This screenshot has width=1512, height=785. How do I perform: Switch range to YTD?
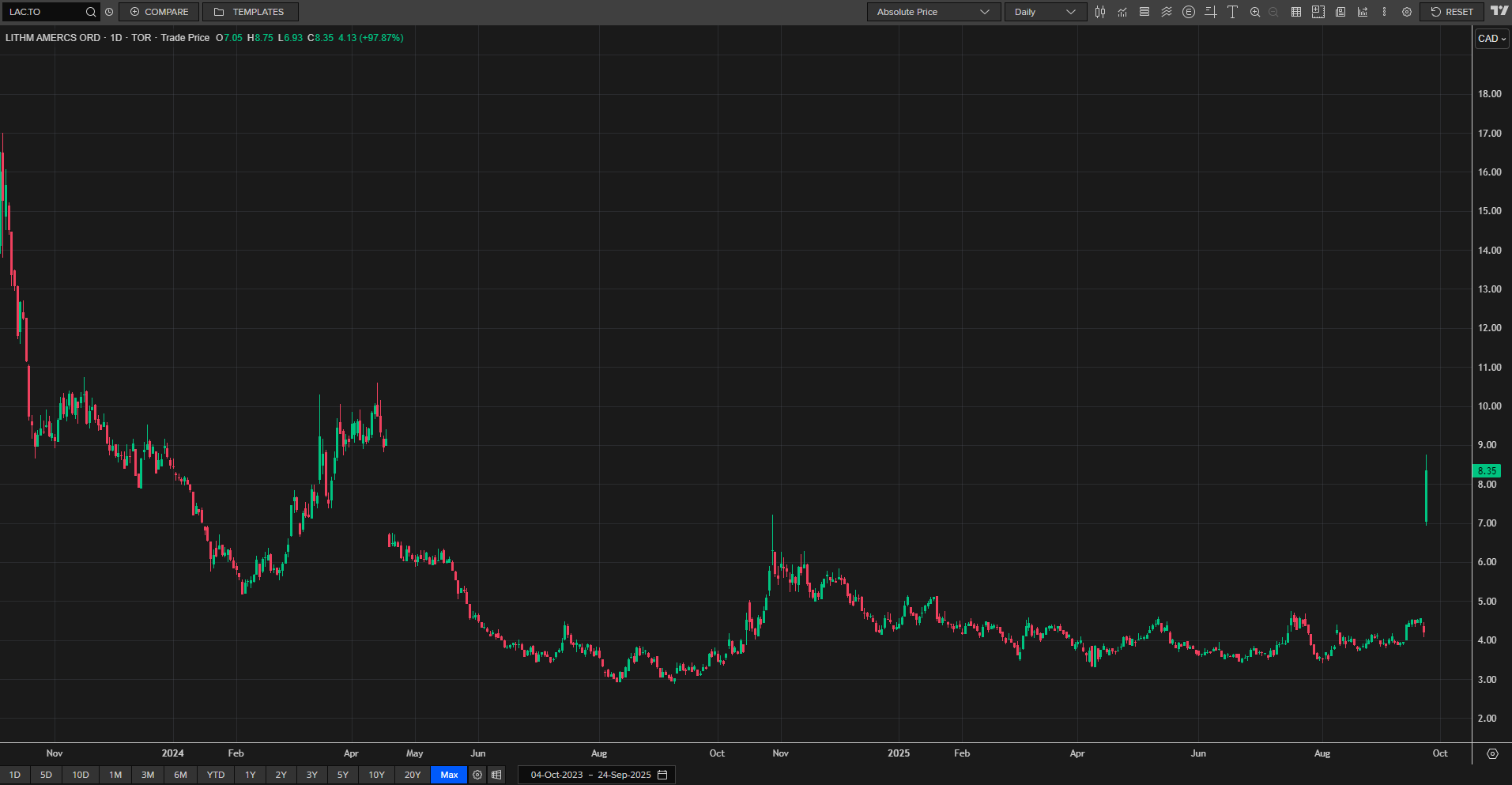(216, 775)
